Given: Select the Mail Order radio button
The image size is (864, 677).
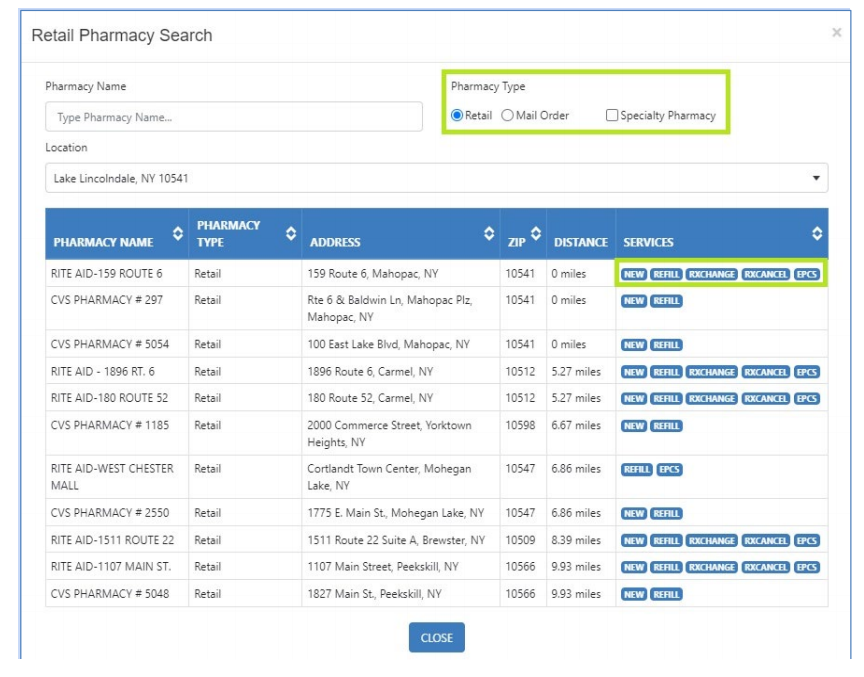Looking at the screenshot, I should coord(507,116).
